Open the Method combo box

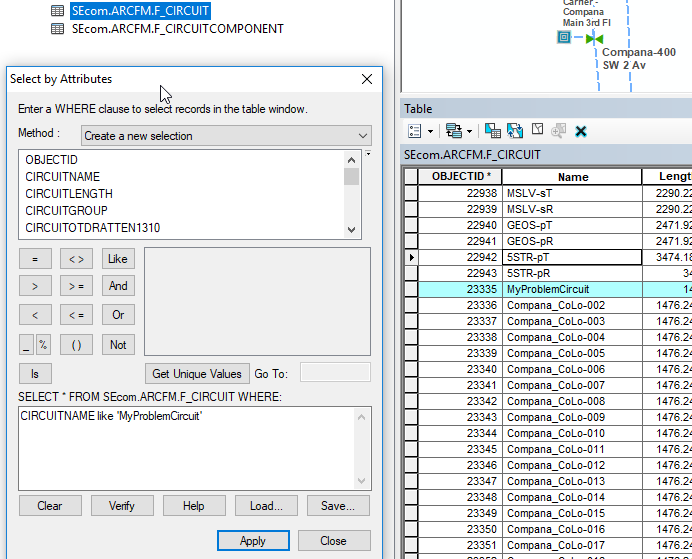point(226,135)
